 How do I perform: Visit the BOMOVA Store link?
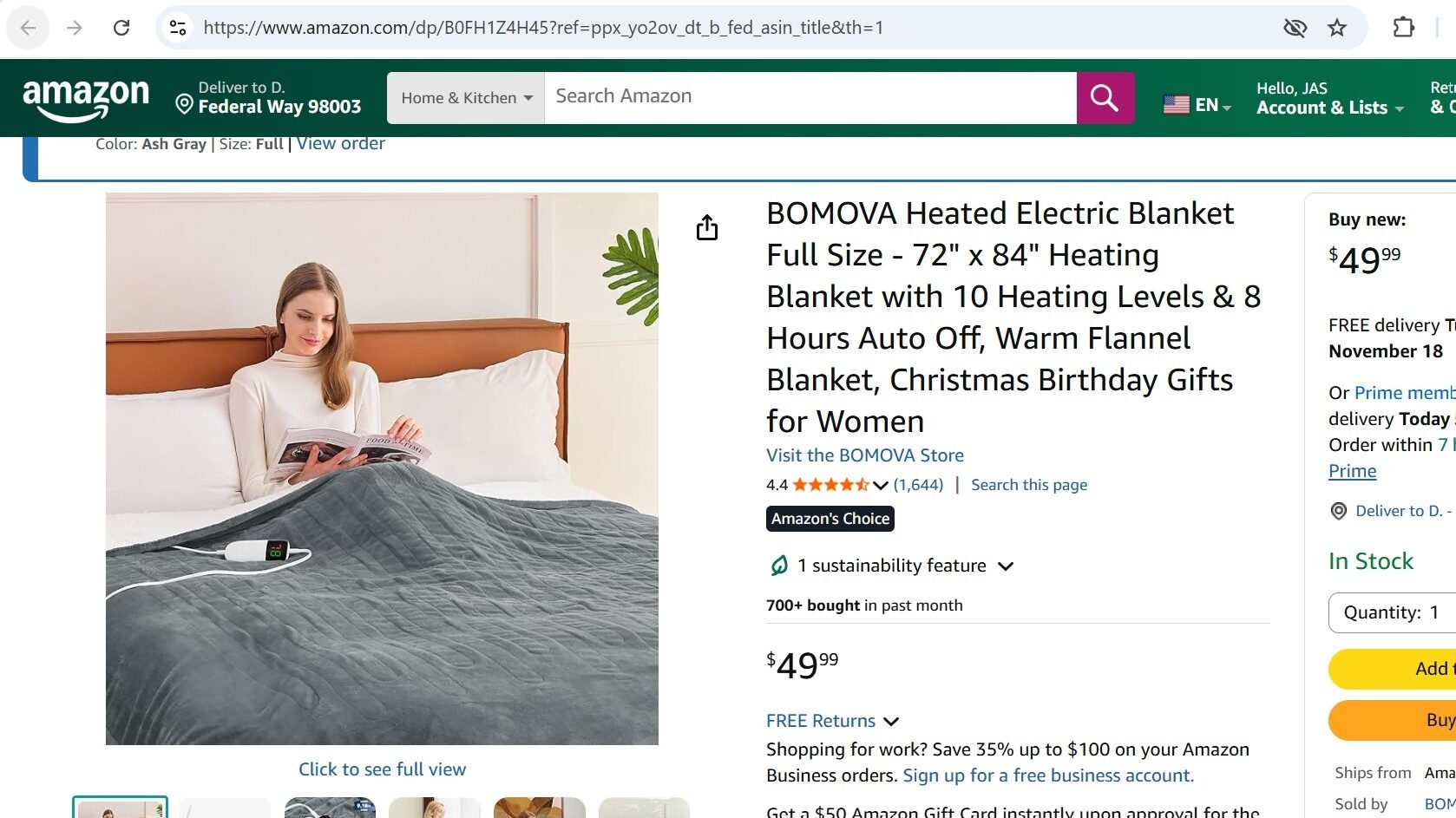coord(864,455)
